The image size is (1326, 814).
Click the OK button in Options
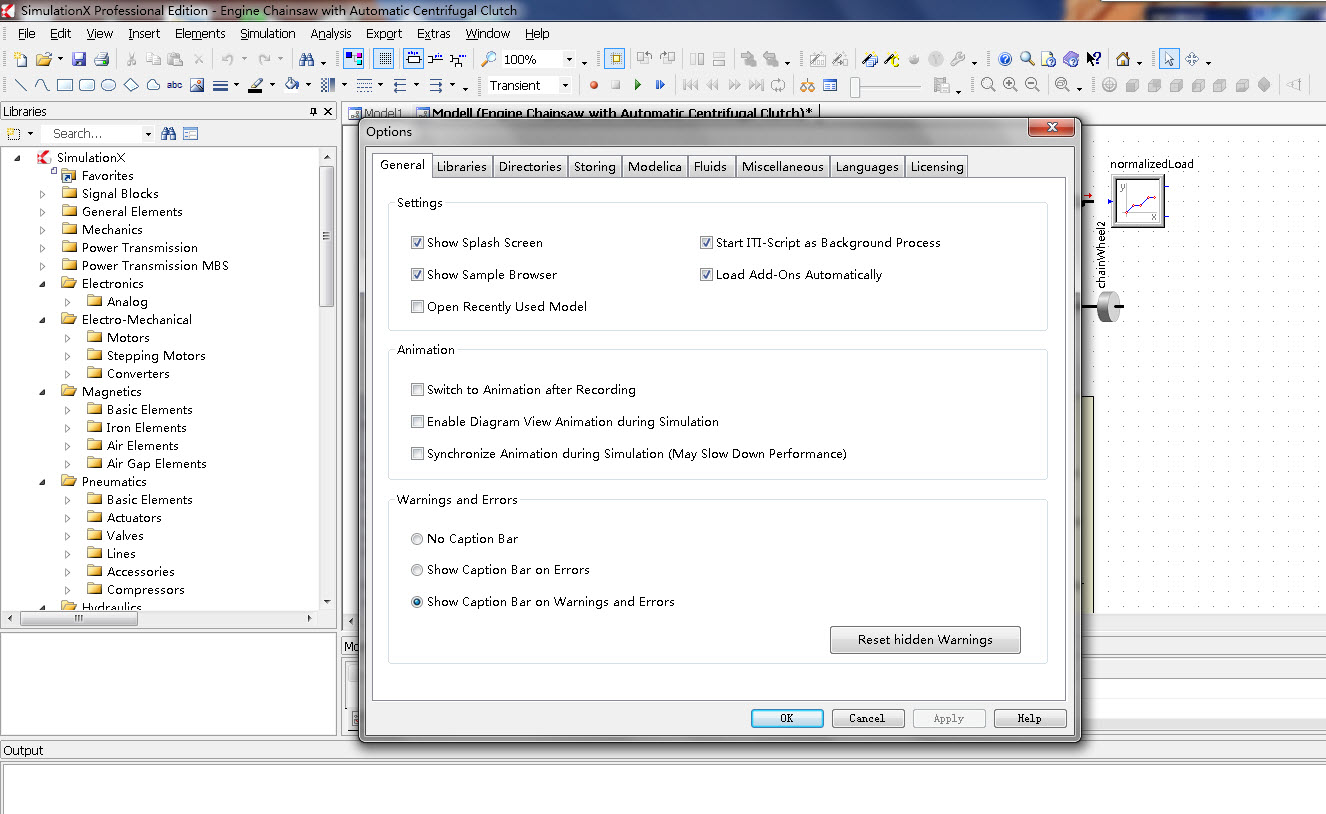tap(787, 718)
